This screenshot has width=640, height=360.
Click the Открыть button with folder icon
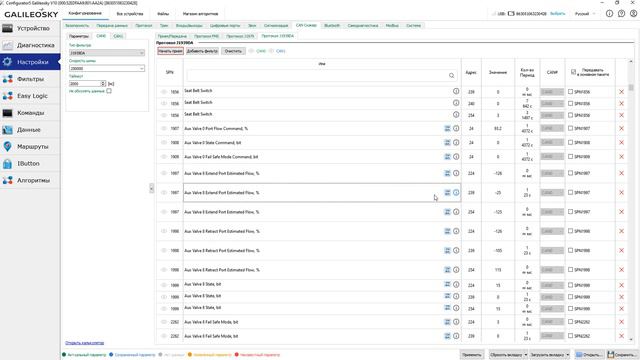click(589, 355)
